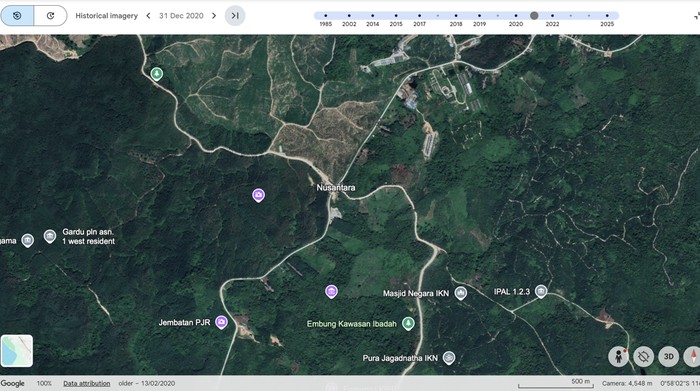Toggle the historical imagery clock button
The height and width of the screenshot is (391, 700).
[x=17, y=16]
